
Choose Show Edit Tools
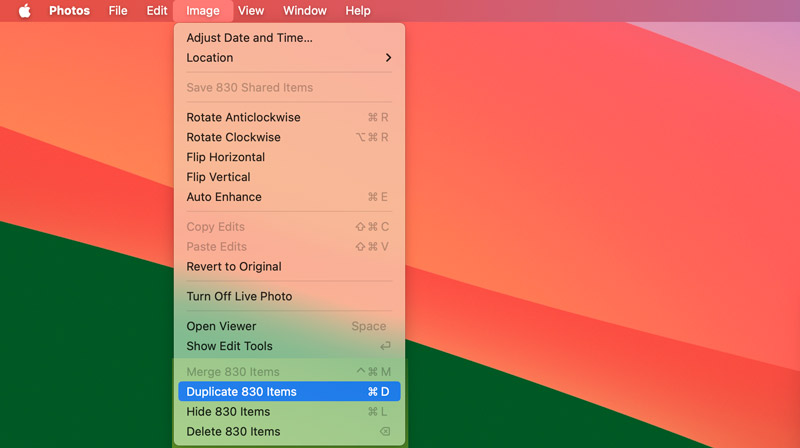pos(289,346)
